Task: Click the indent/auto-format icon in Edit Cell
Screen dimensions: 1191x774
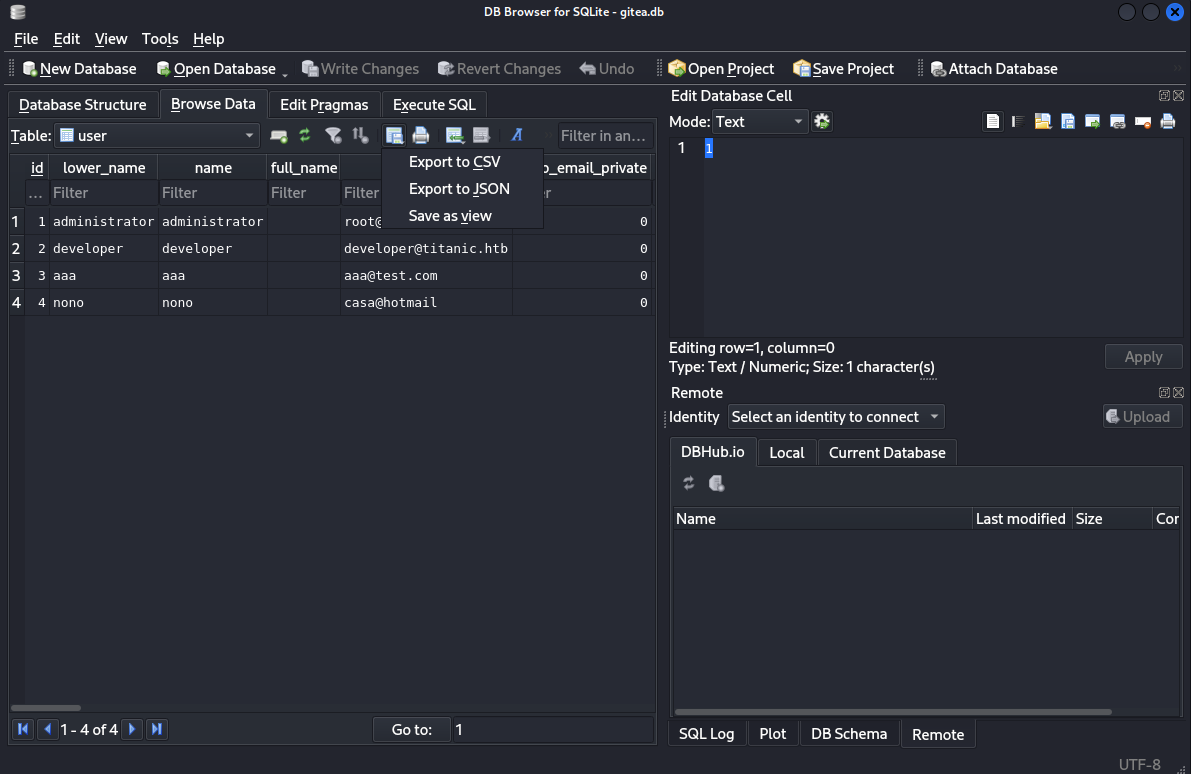Action: (1018, 122)
